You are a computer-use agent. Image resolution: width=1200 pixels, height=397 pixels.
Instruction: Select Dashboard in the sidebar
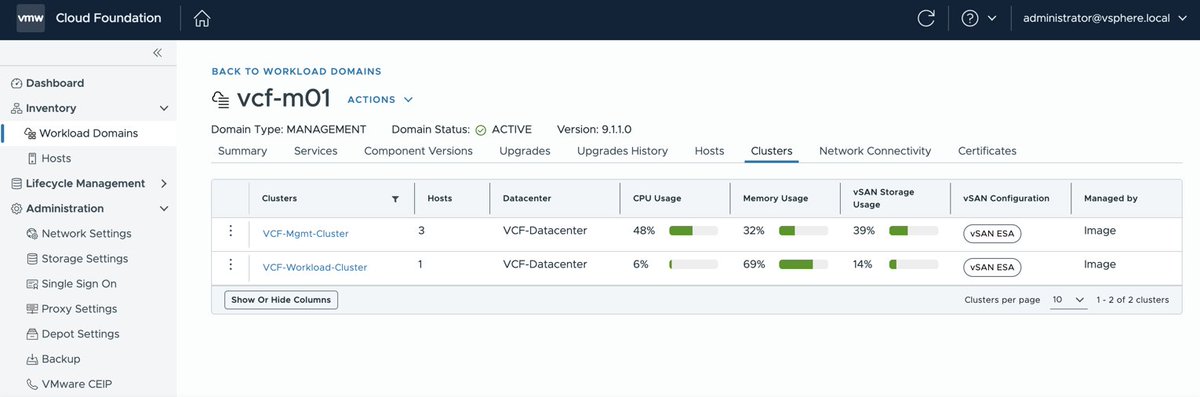55,83
